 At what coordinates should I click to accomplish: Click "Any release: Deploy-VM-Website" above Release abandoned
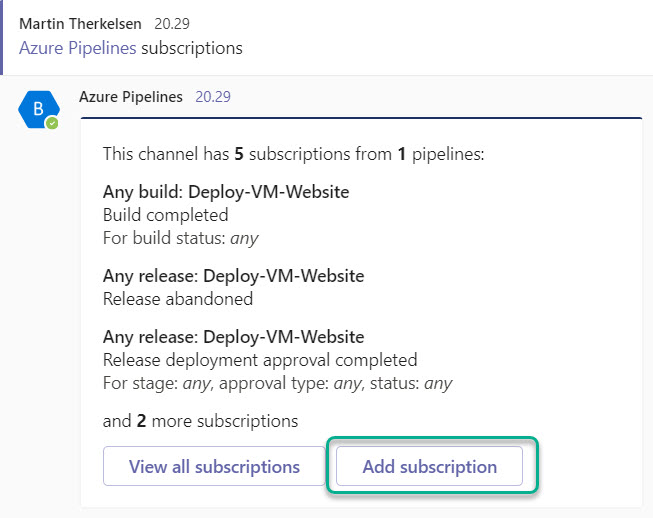pos(234,276)
